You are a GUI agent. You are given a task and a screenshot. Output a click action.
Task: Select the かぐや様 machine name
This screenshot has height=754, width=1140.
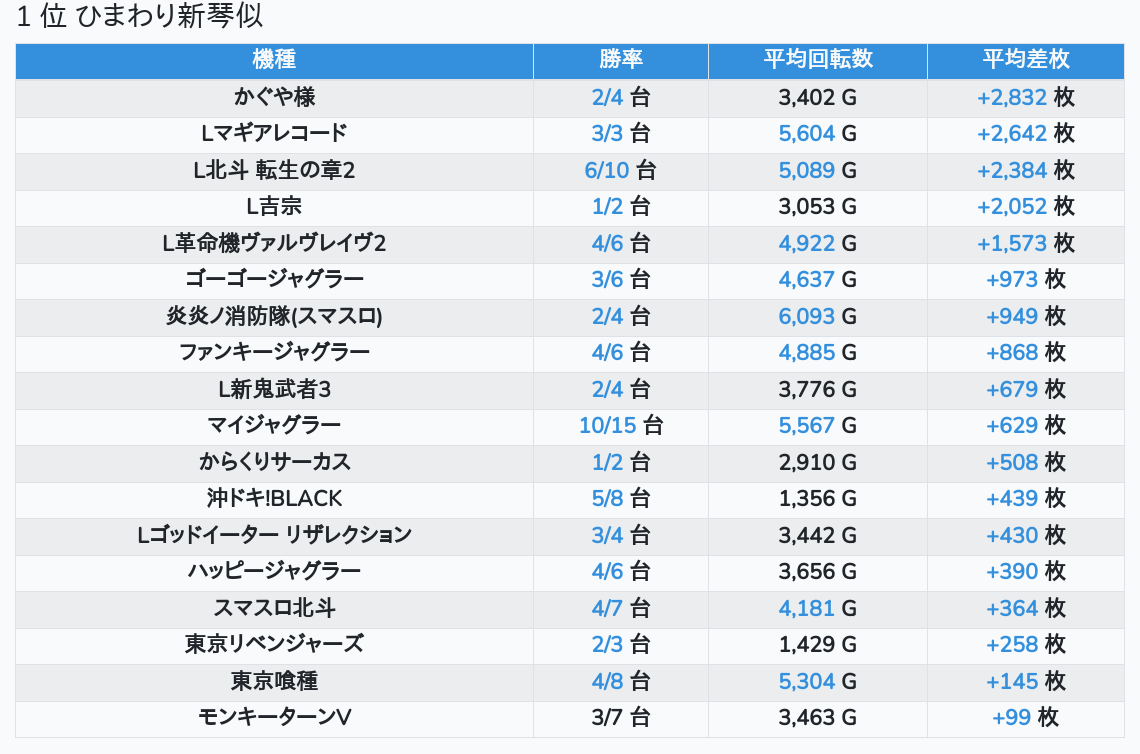274,97
